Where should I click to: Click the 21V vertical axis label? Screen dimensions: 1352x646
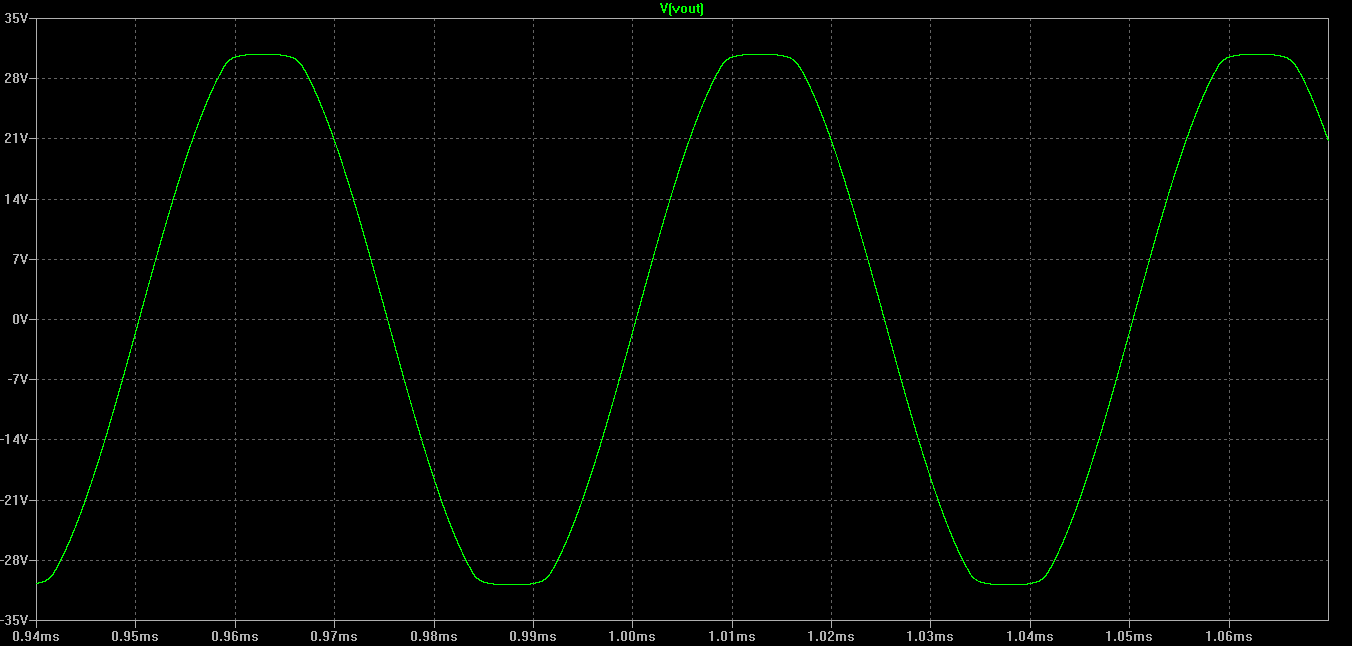(17, 138)
